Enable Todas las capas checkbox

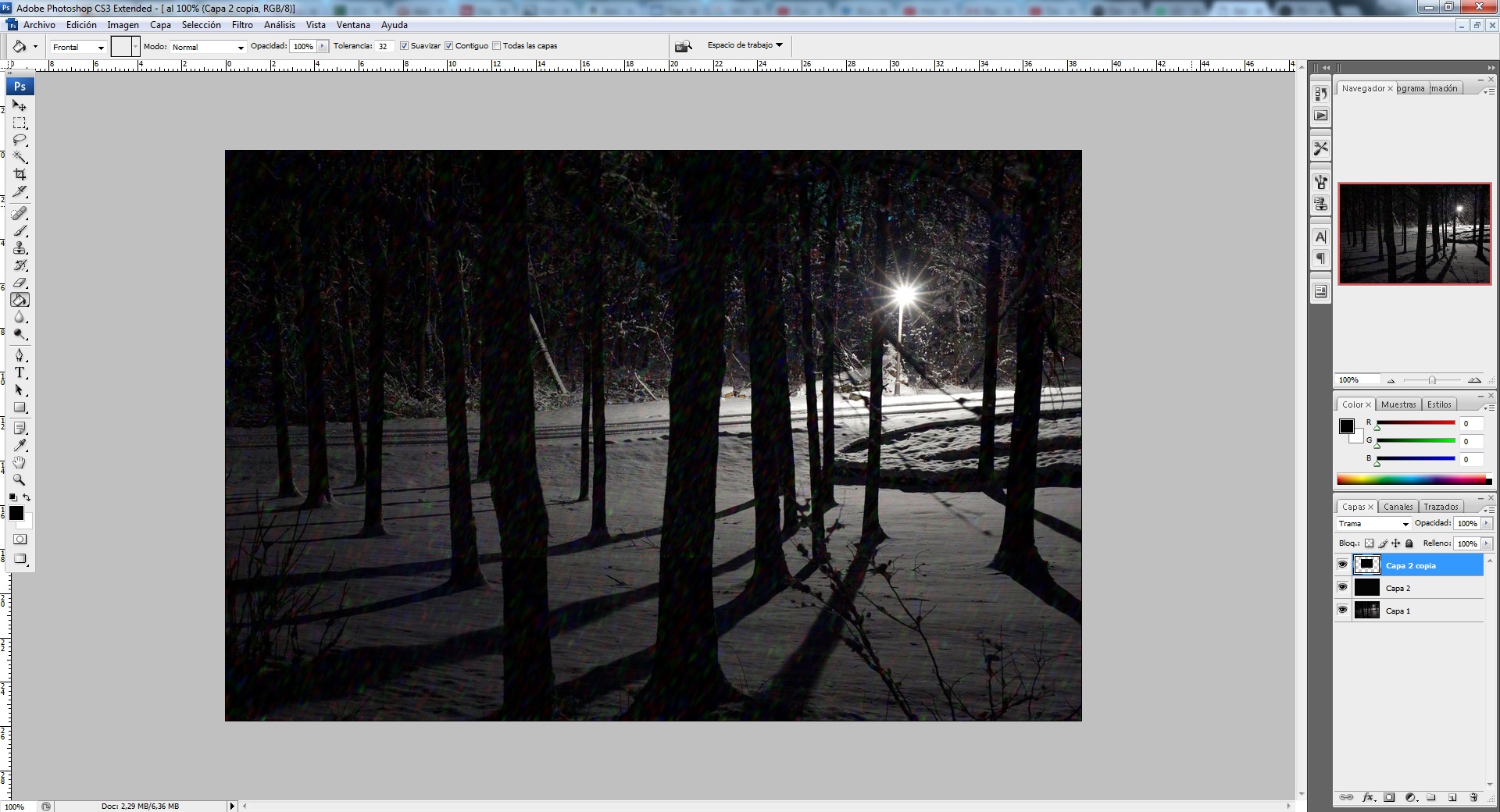point(497,46)
